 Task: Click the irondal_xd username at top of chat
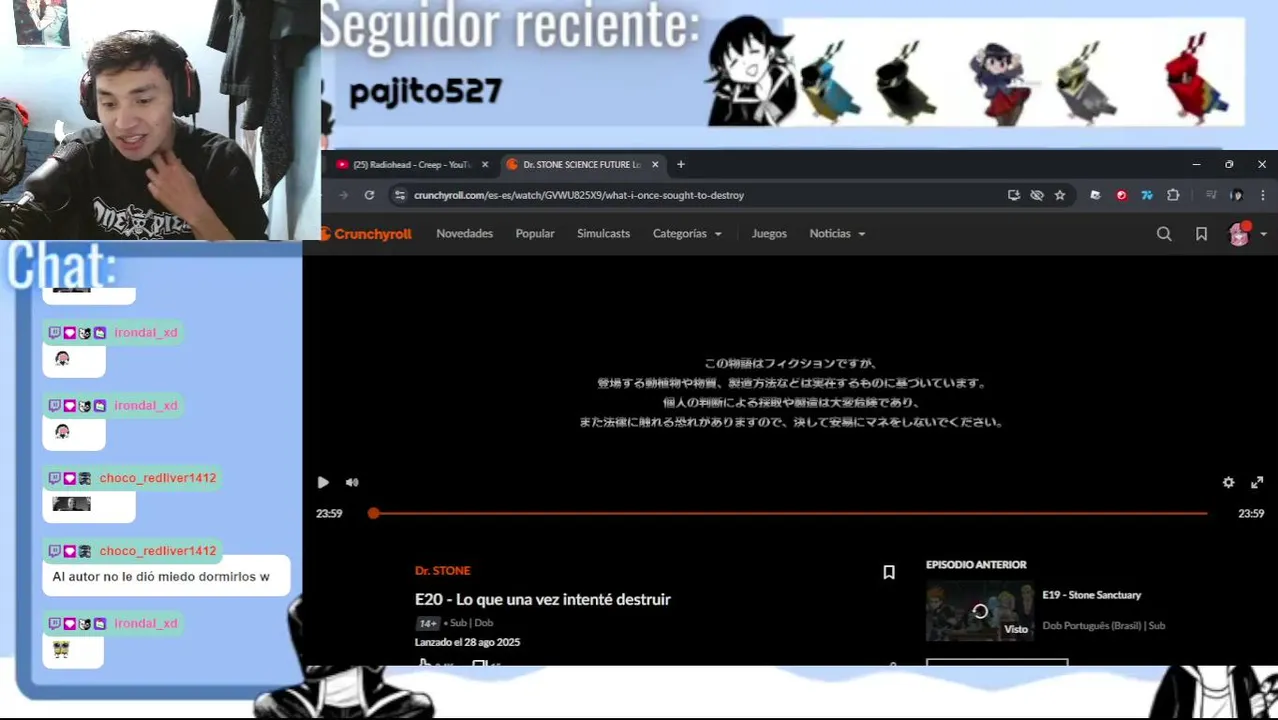pyautogui.click(x=146, y=332)
